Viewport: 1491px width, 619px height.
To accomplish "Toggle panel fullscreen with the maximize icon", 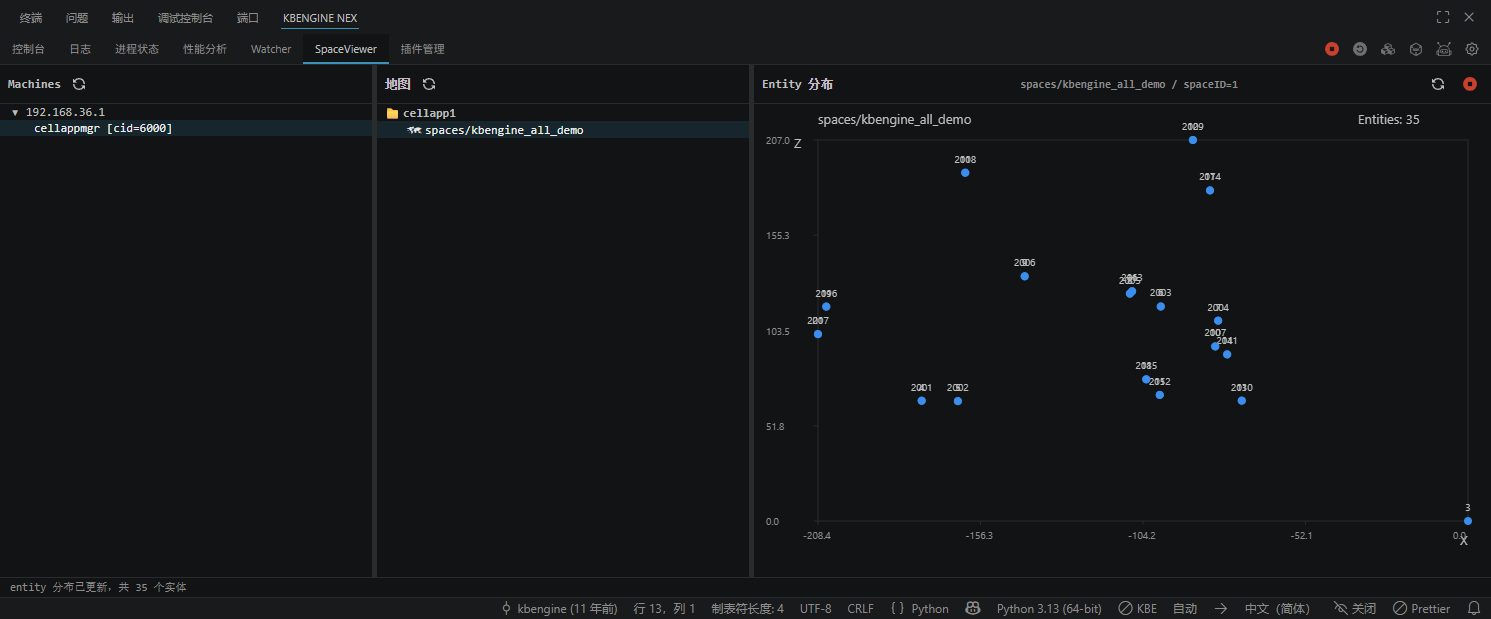I will [1443, 17].
